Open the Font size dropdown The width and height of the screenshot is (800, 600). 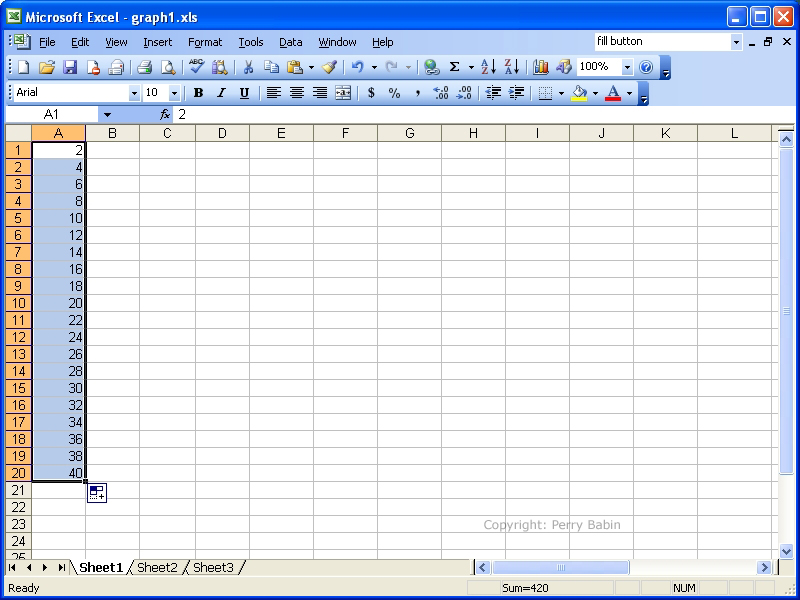pos(174,93)
